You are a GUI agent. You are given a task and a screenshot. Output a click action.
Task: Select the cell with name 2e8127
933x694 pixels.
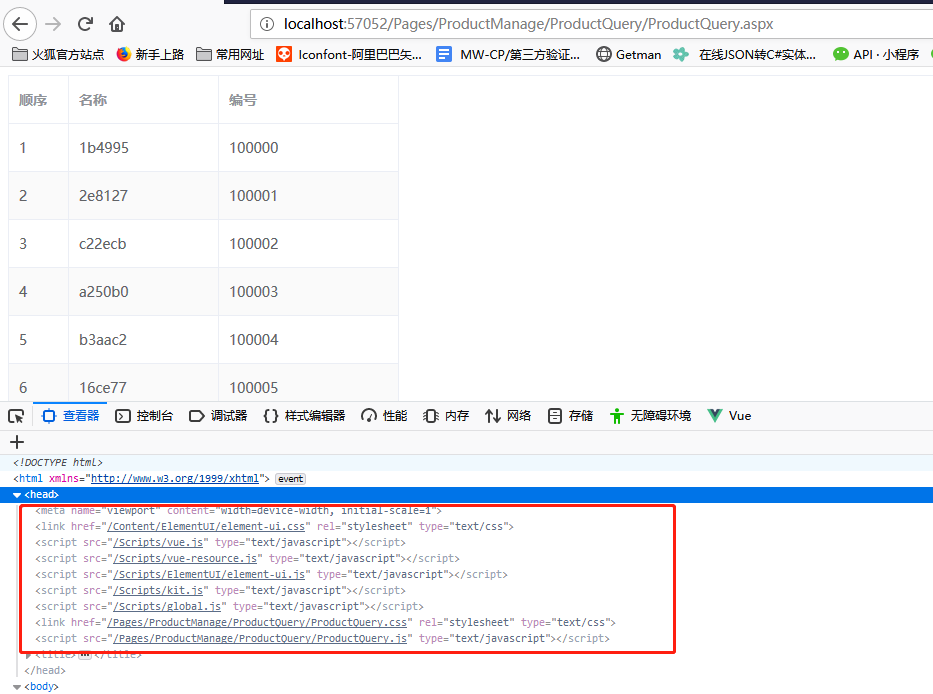coord(143,196)
